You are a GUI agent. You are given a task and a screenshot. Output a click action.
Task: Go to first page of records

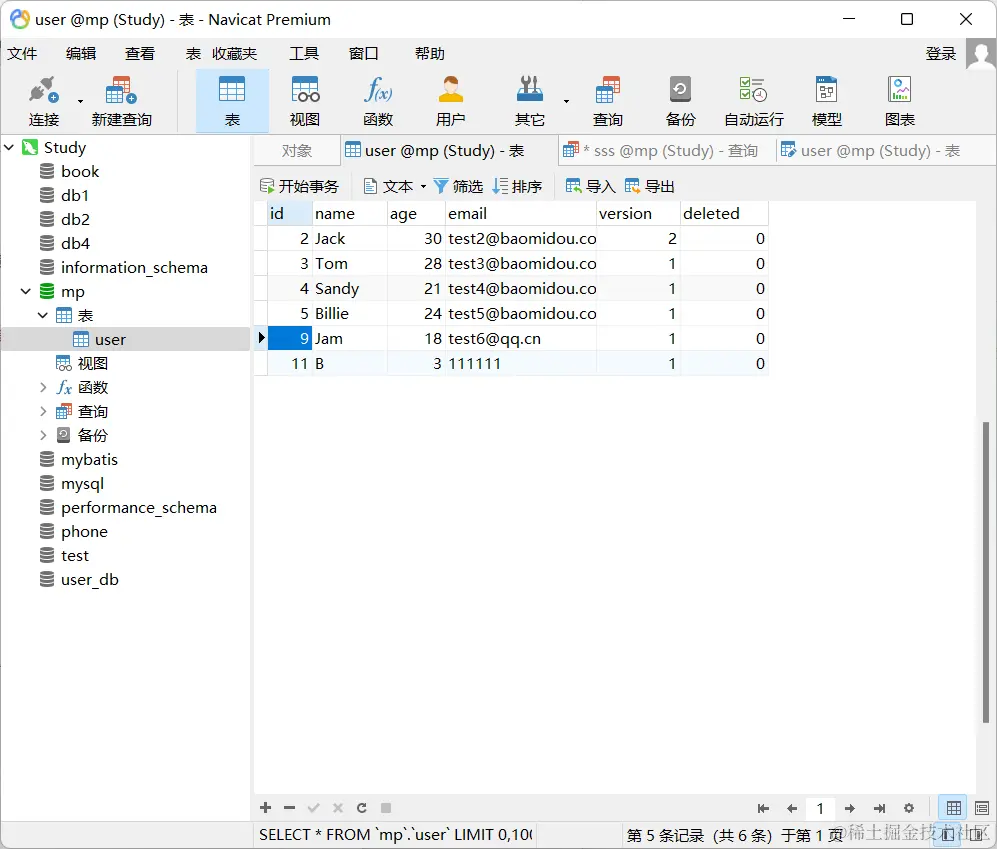click(763, 808)
